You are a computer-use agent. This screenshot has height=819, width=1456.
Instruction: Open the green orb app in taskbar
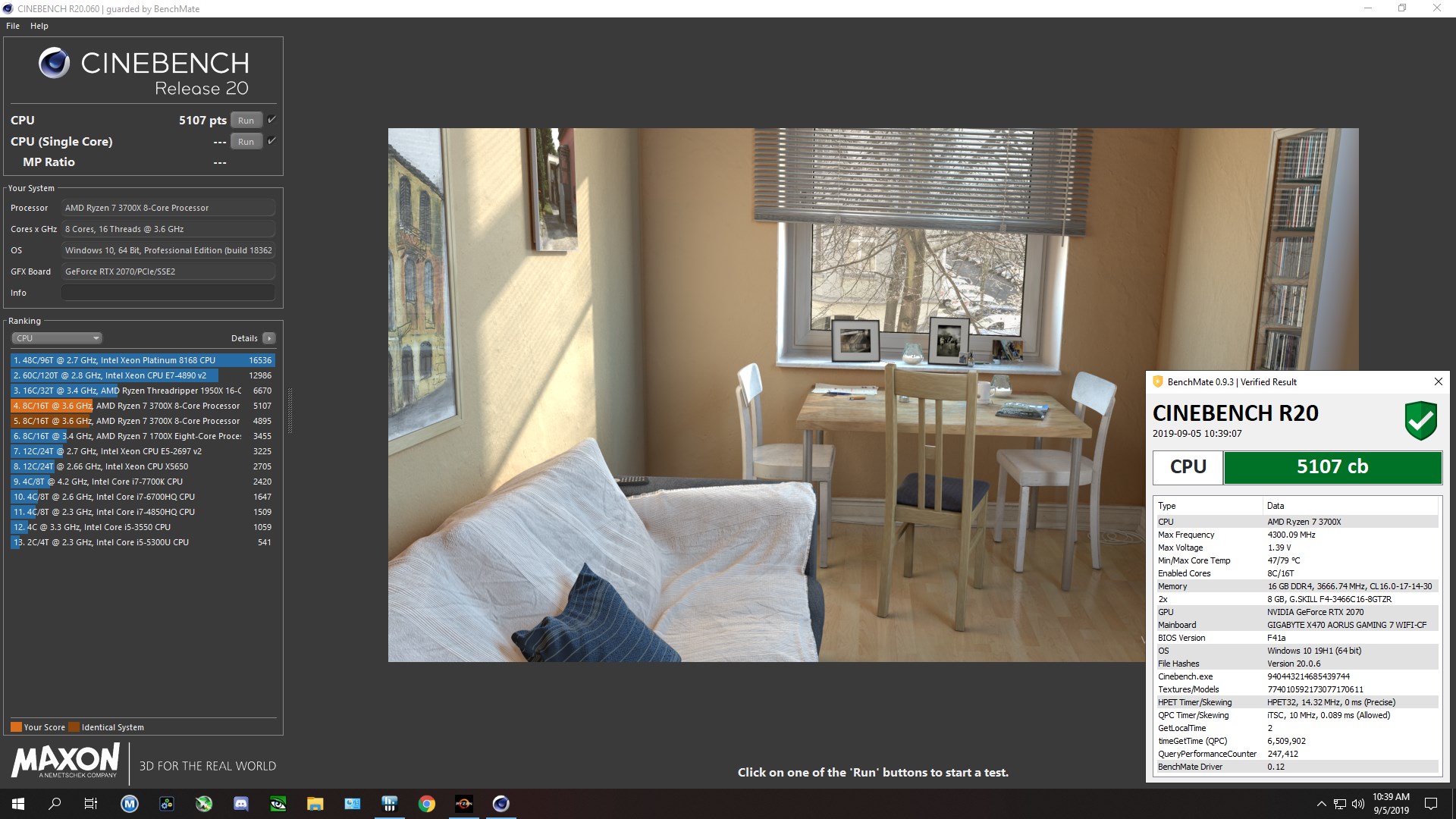204,804
